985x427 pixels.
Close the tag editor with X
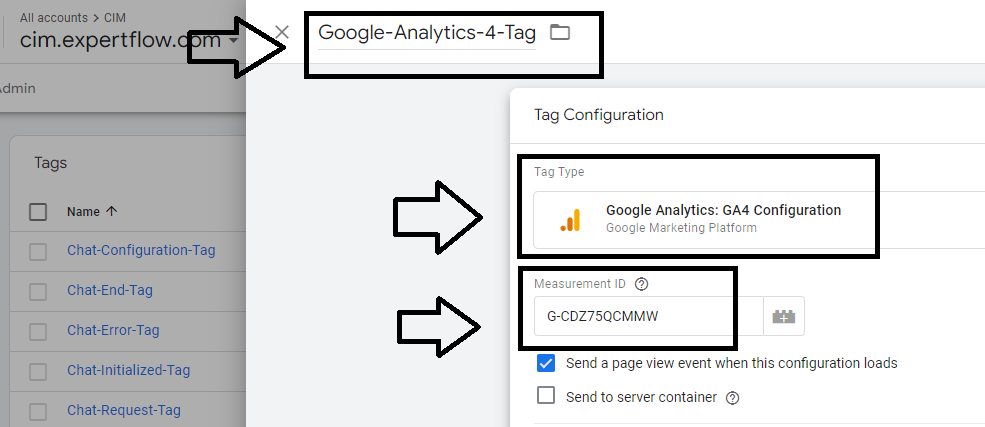[x=282, y=32]
